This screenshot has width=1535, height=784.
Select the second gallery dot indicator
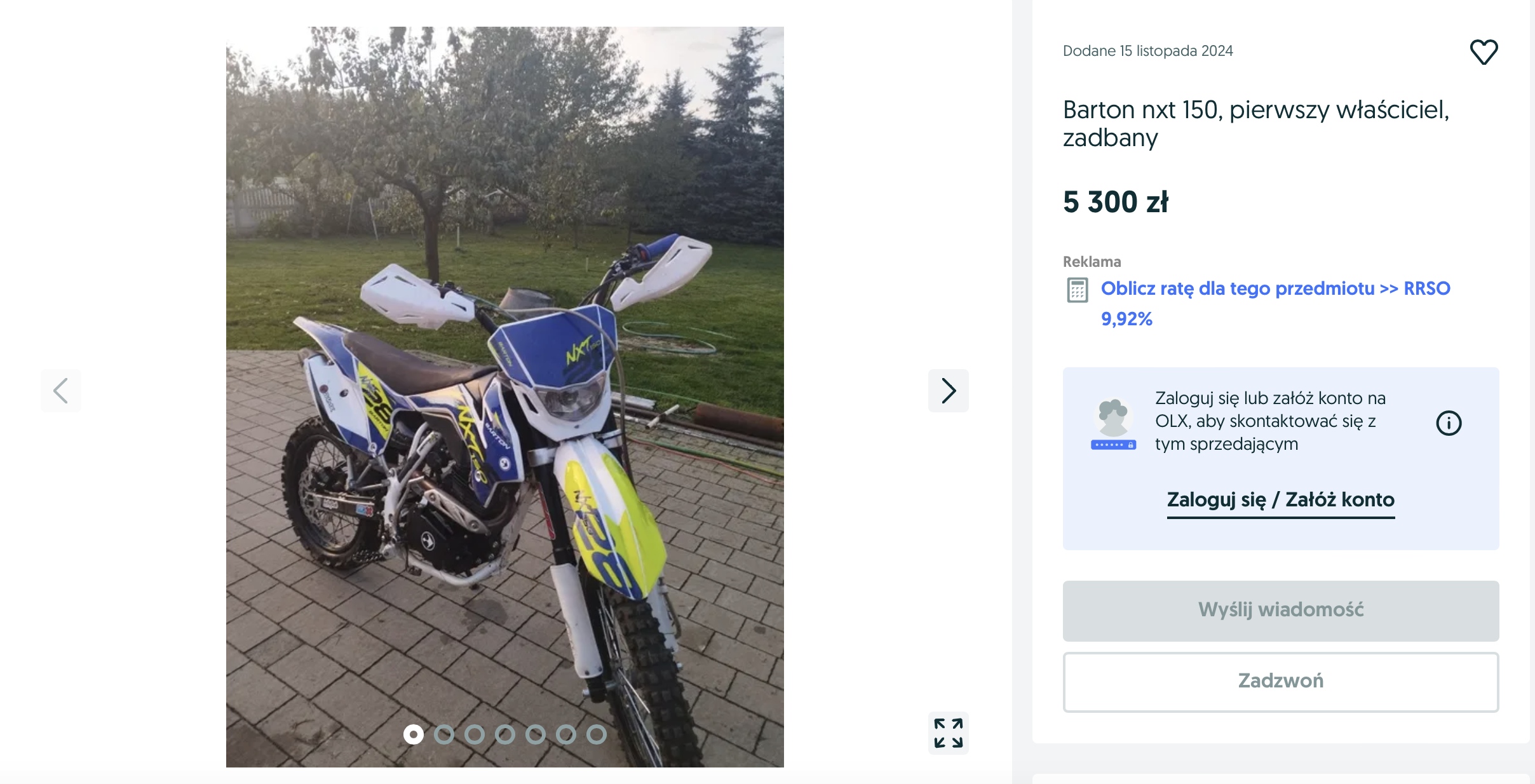click(x=444, y=734)
